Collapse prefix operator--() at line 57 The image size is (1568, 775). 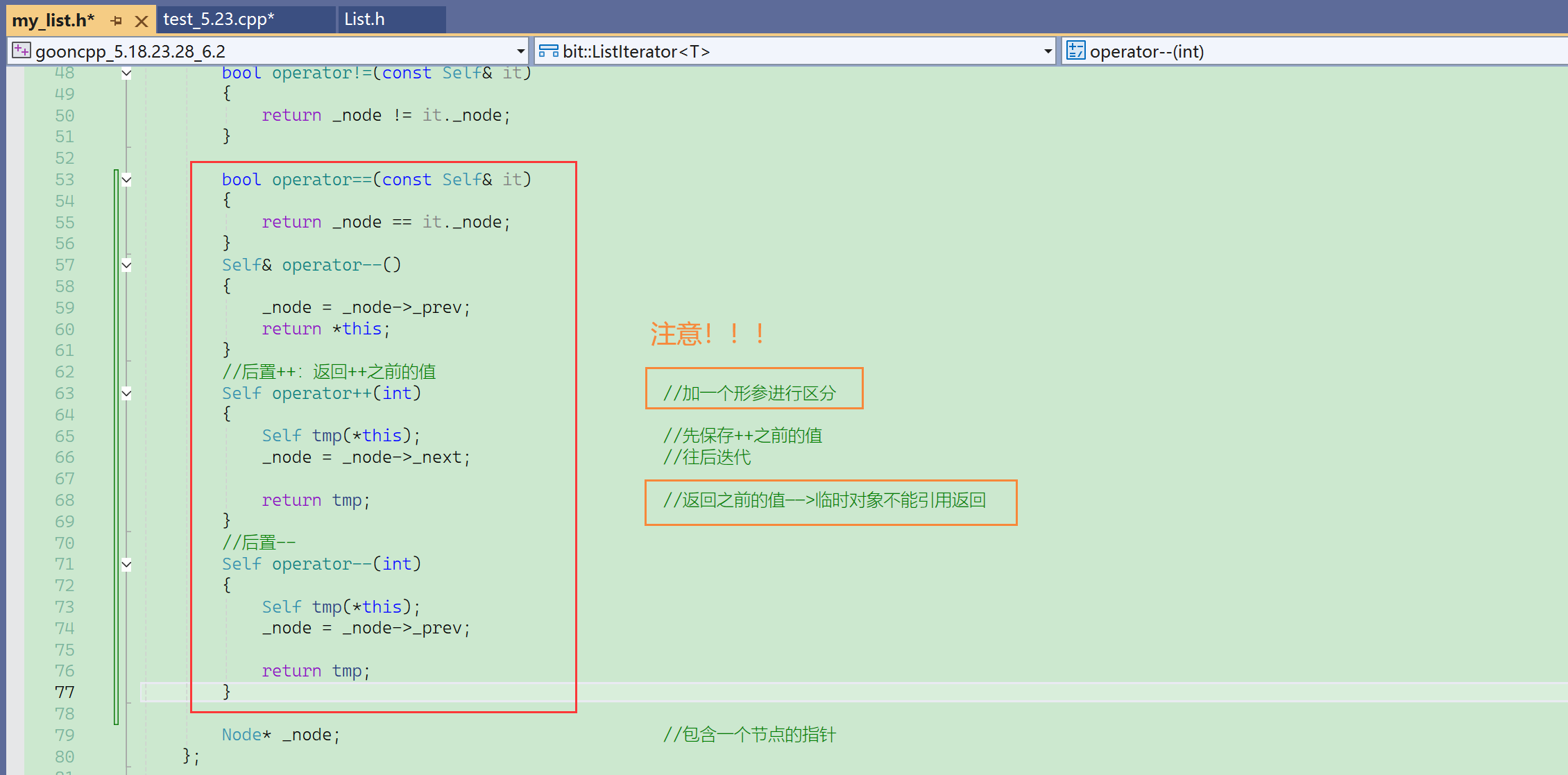(126, 265)
